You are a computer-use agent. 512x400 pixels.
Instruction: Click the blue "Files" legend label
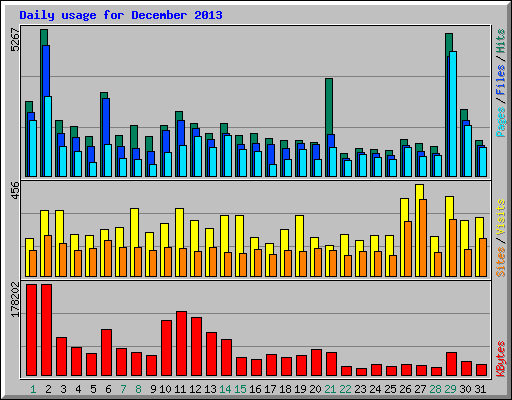501,79
